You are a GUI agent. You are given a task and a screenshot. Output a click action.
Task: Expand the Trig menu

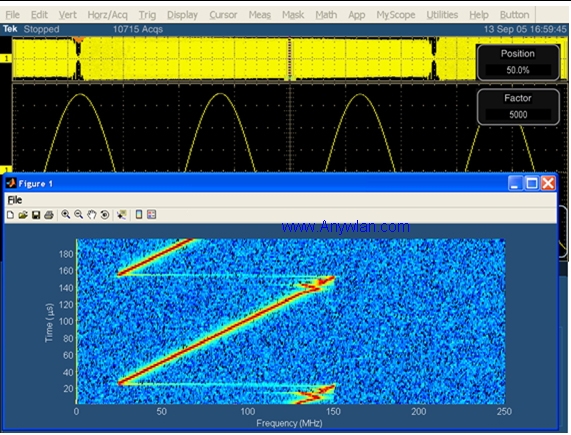tap(147, 15)
